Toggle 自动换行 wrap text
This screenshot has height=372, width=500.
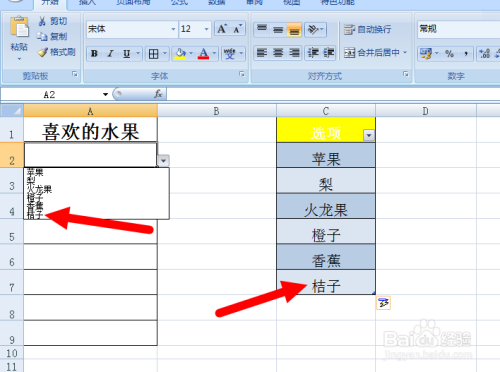coord(367,29)
